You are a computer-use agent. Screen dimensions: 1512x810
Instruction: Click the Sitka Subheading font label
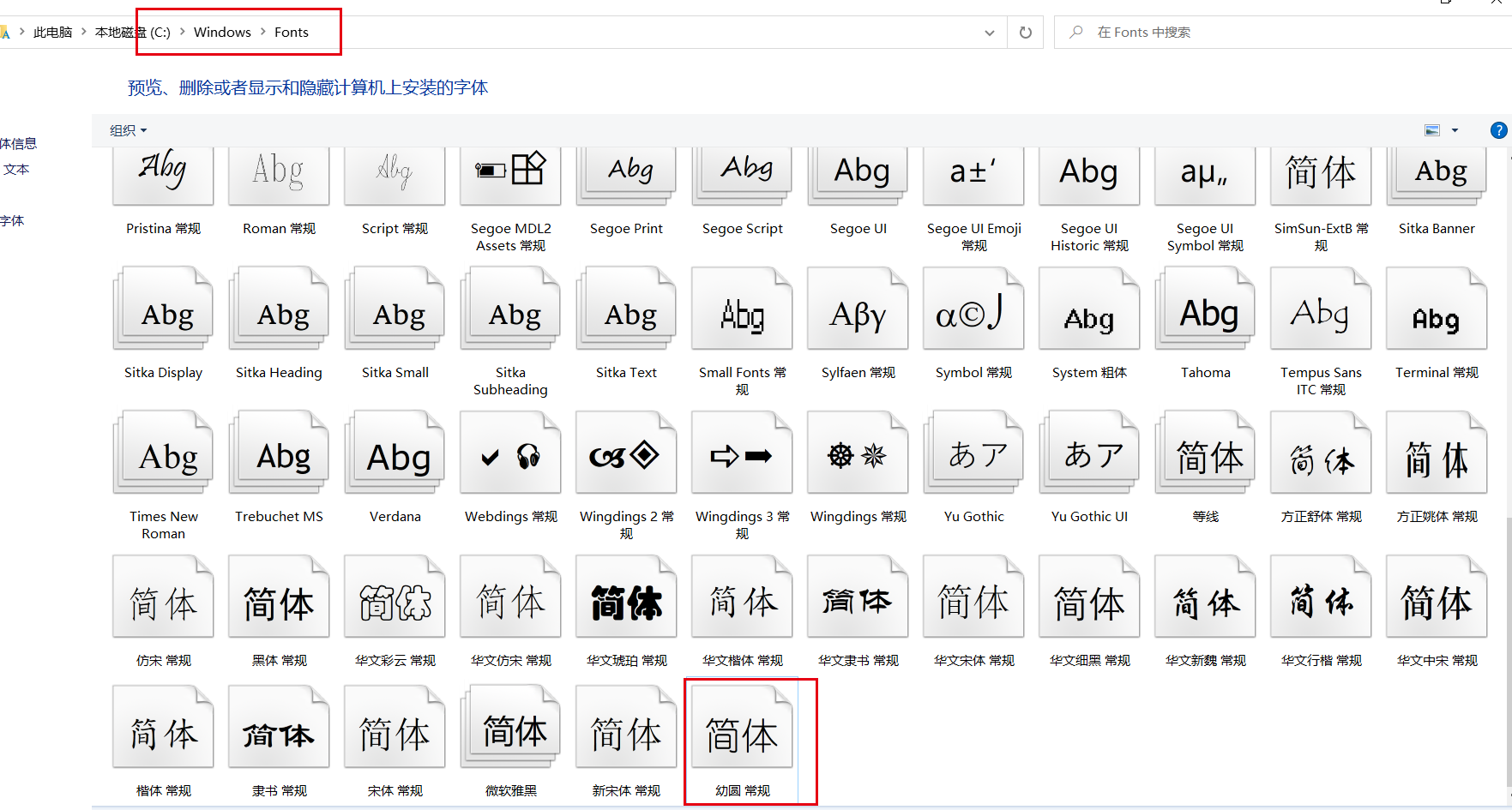pos(510,381)
